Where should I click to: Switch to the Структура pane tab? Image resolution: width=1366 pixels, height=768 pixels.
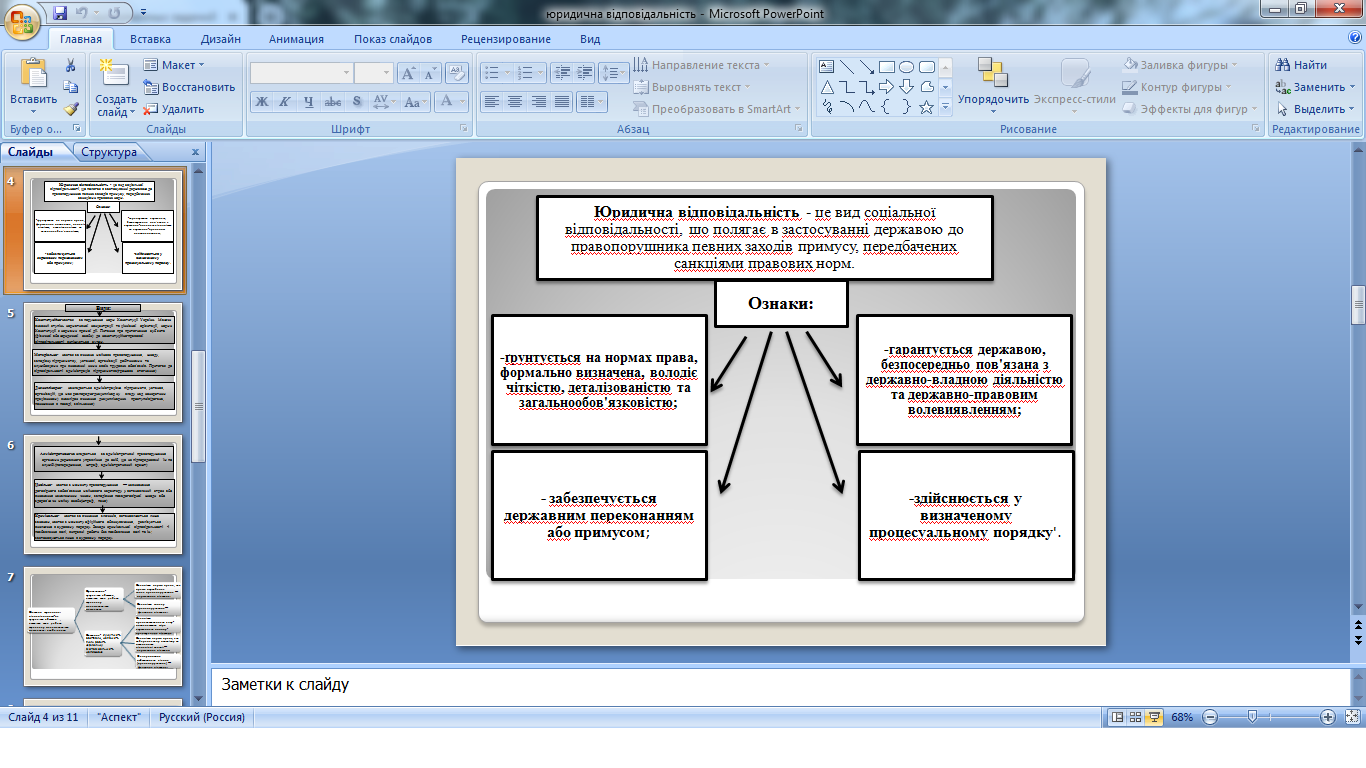[x=109, y=152]
